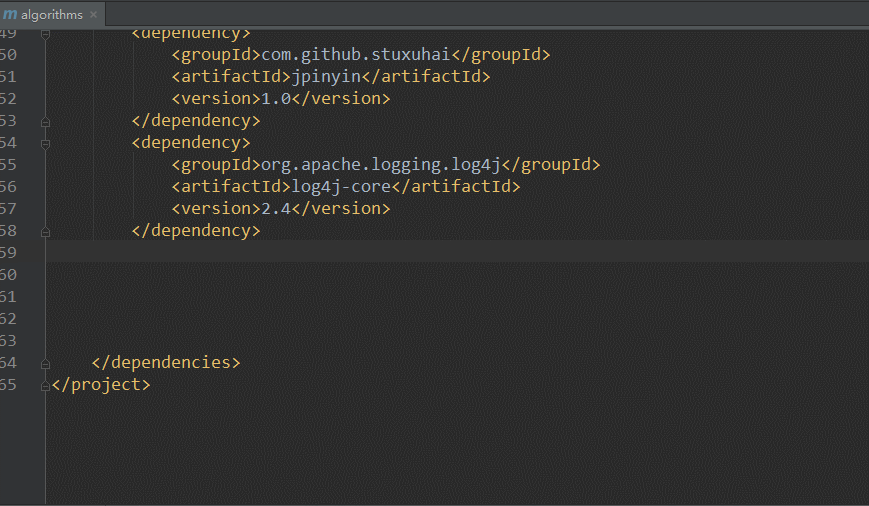Image resolution: width=869 pixels, height=506 pixels.
Task: Collapse the dependency block on line 49
Action: coord(45,34)
